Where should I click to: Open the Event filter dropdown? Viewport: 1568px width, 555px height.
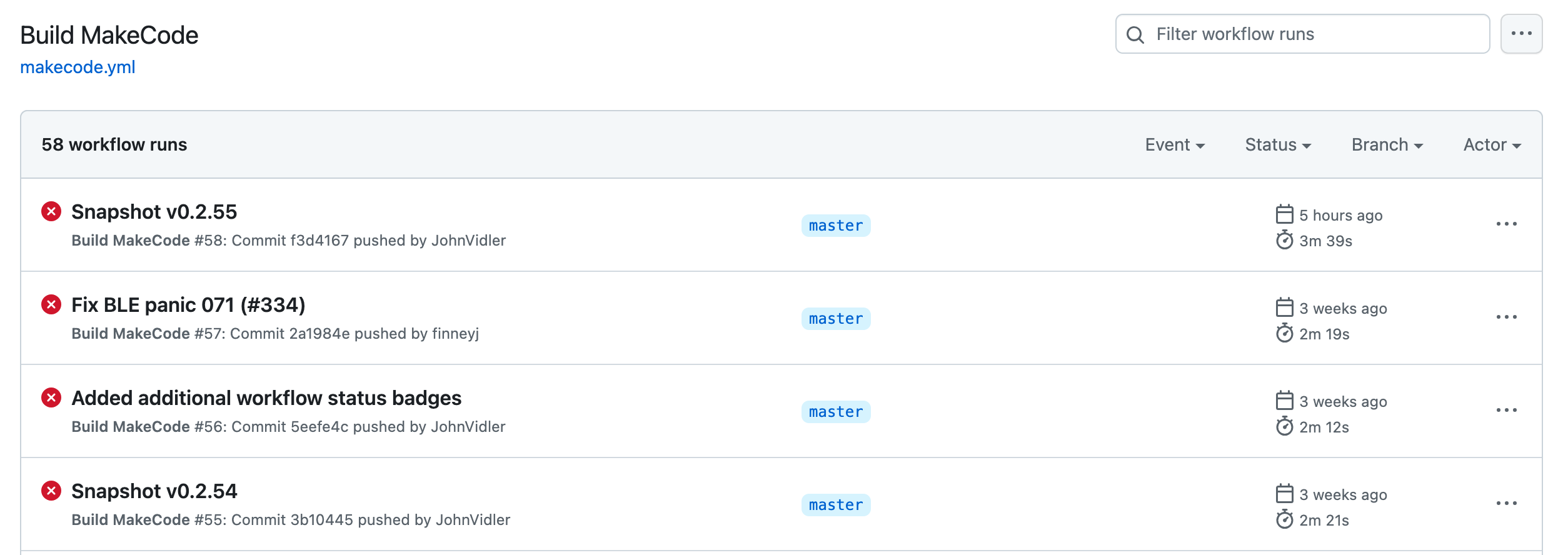pos(1175,144)
